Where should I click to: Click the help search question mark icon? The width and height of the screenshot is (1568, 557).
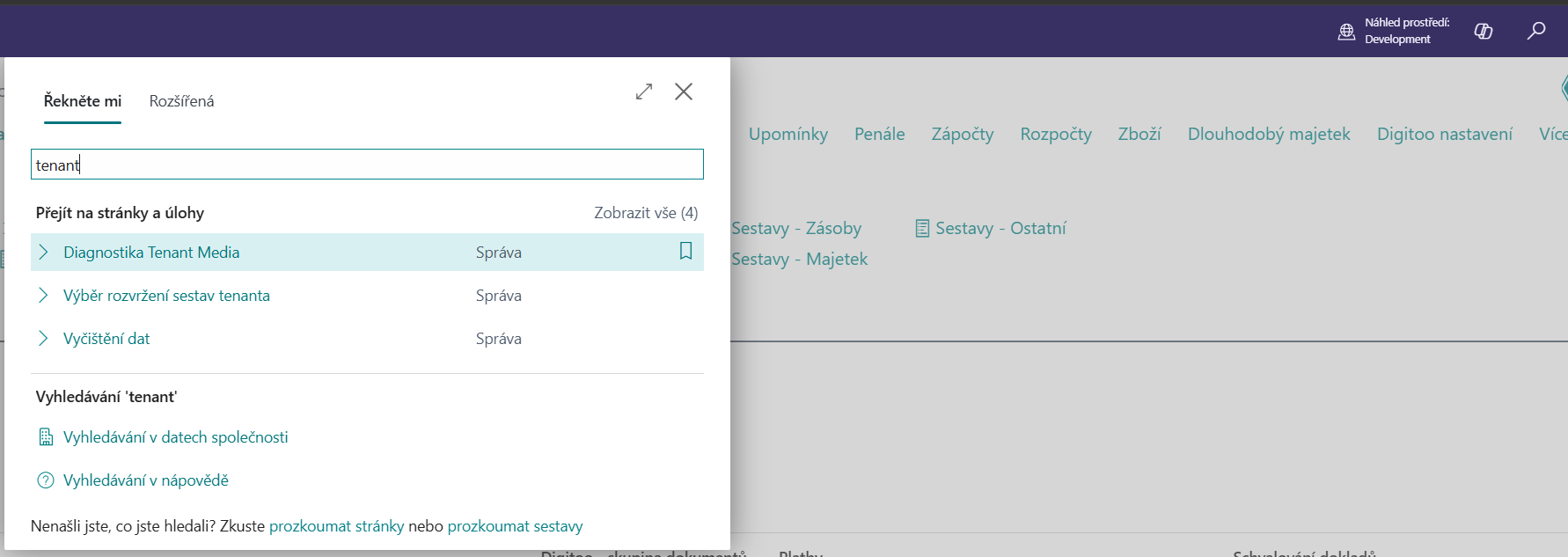pos(46,480)
